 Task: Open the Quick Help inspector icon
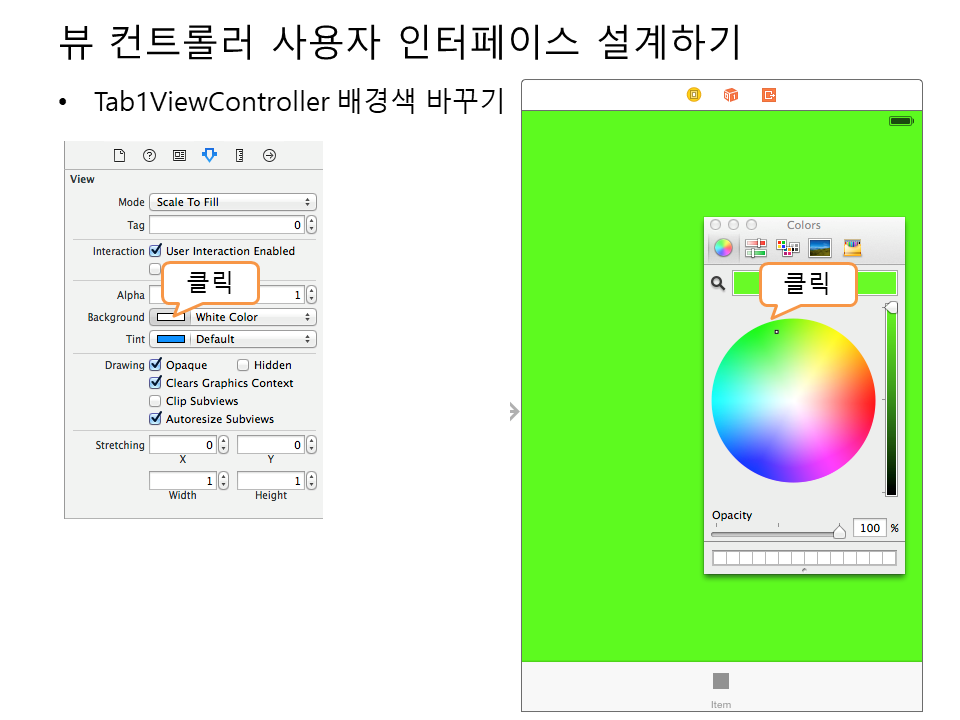[x=149, y=155]
